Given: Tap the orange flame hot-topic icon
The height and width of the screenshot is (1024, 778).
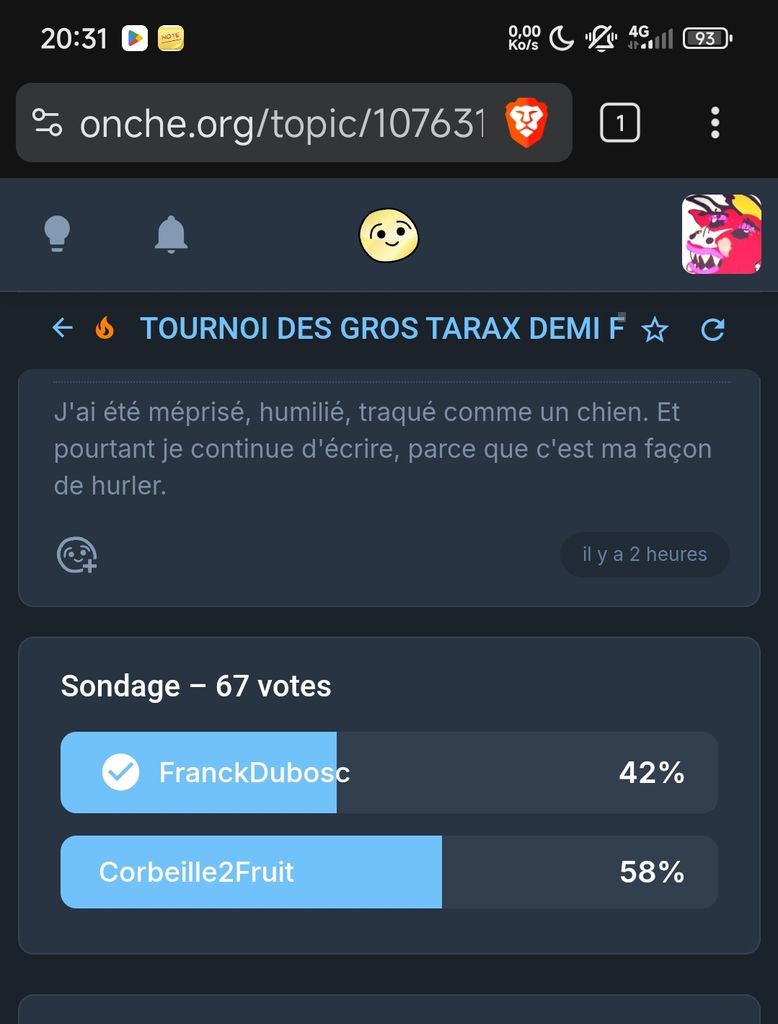Looking at the screenshot, I should click(x=104, y=328).
